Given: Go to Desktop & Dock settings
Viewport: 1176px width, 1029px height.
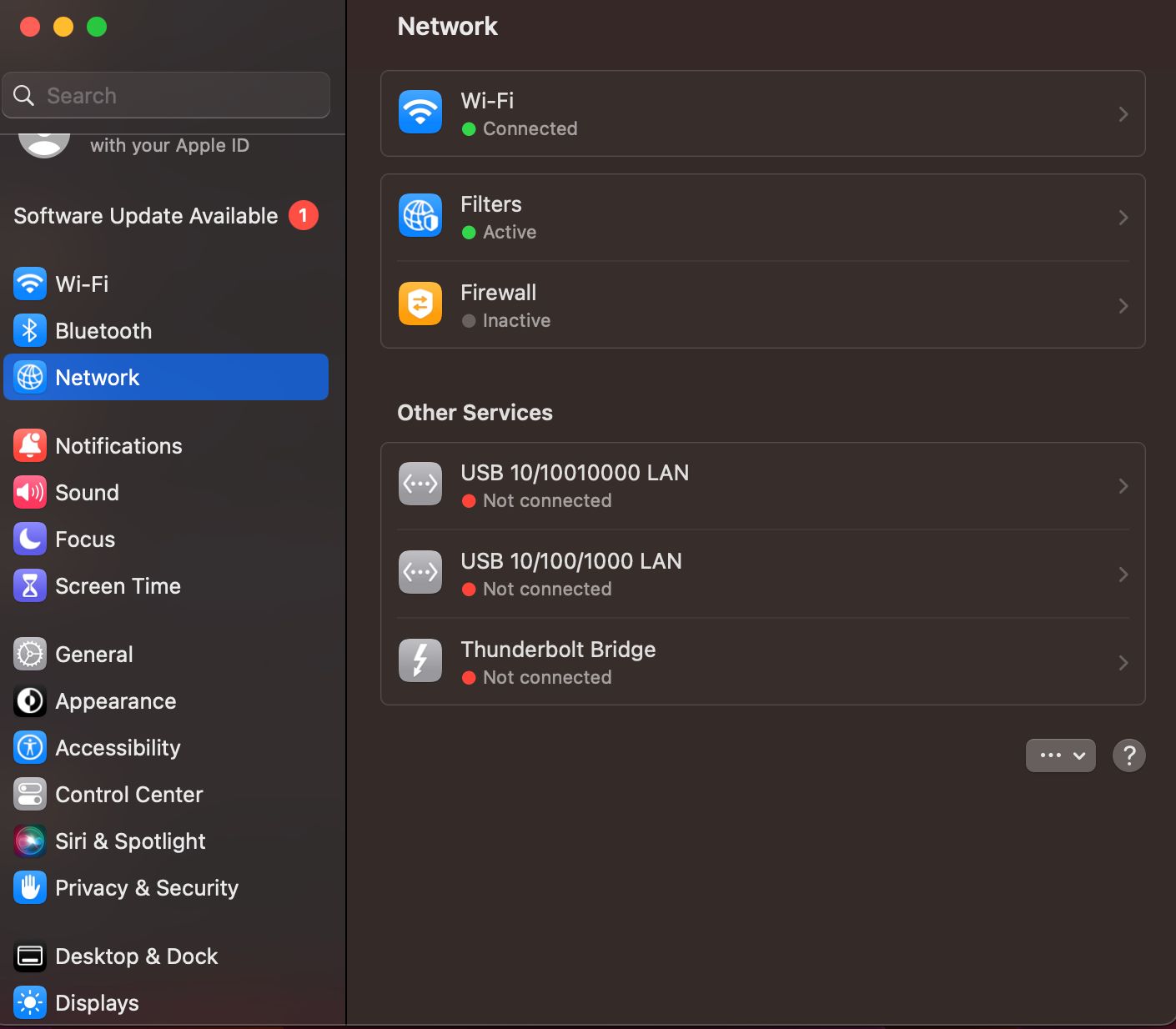Looking at the screenshot, I should 136,956.
